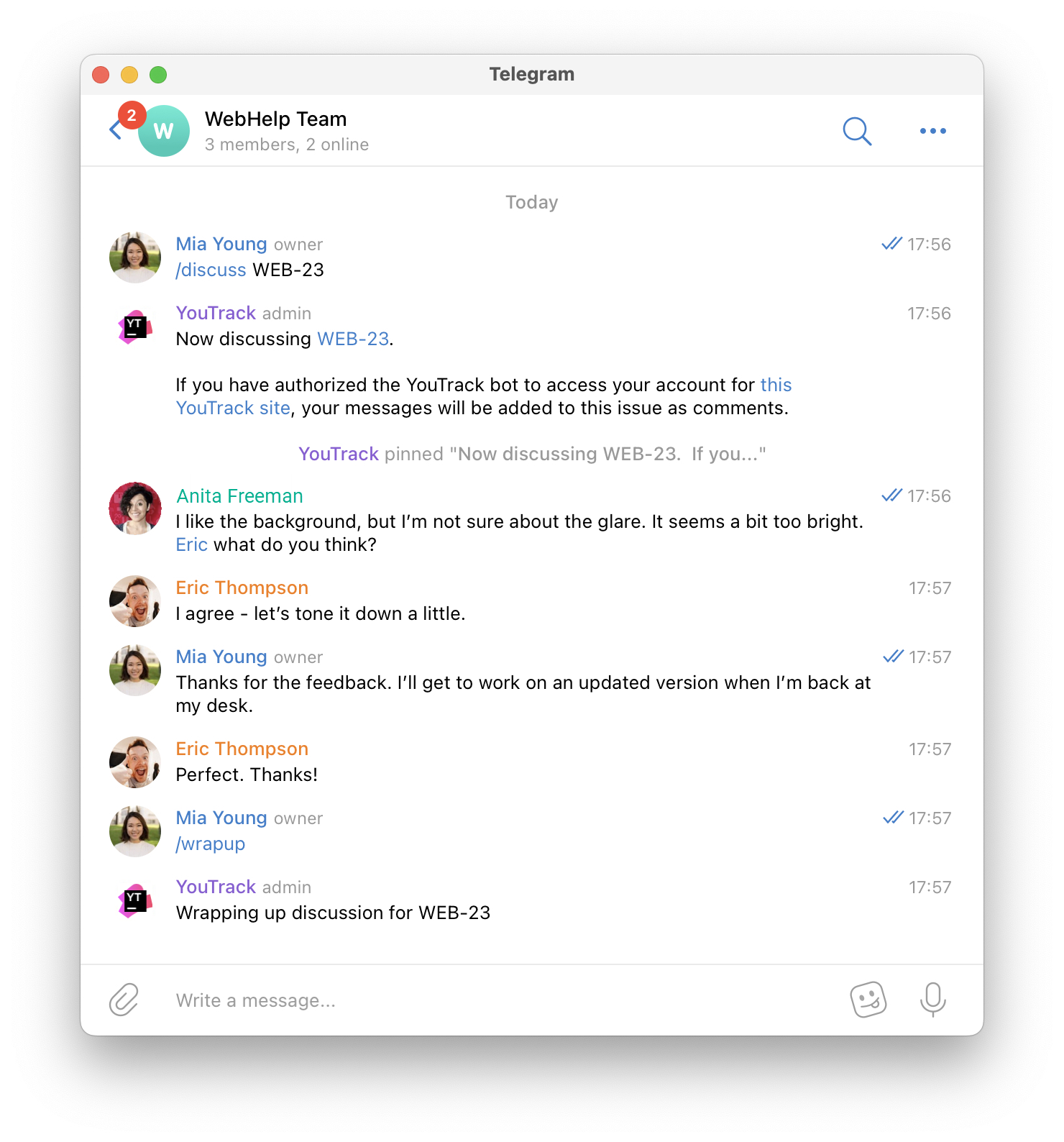Click the /discuss command link

(211, 270)
